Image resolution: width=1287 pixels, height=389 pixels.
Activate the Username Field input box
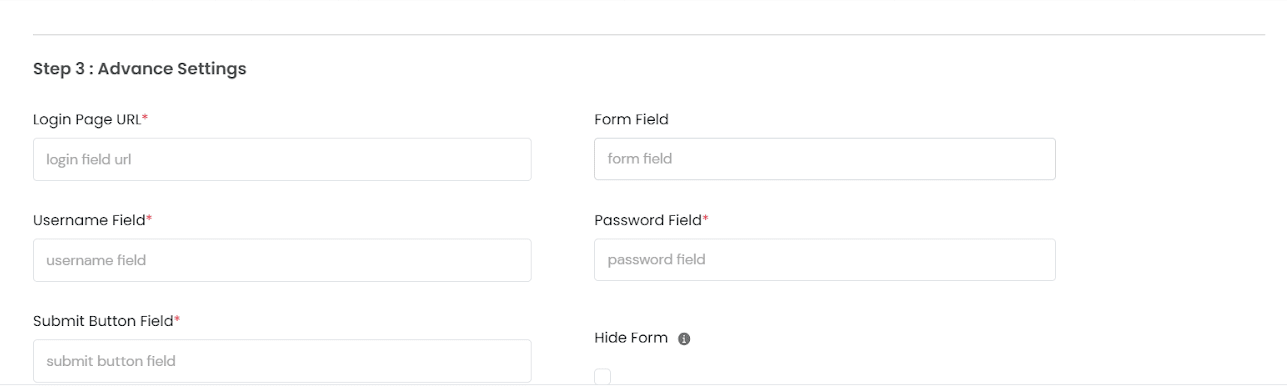coord(282,260)
